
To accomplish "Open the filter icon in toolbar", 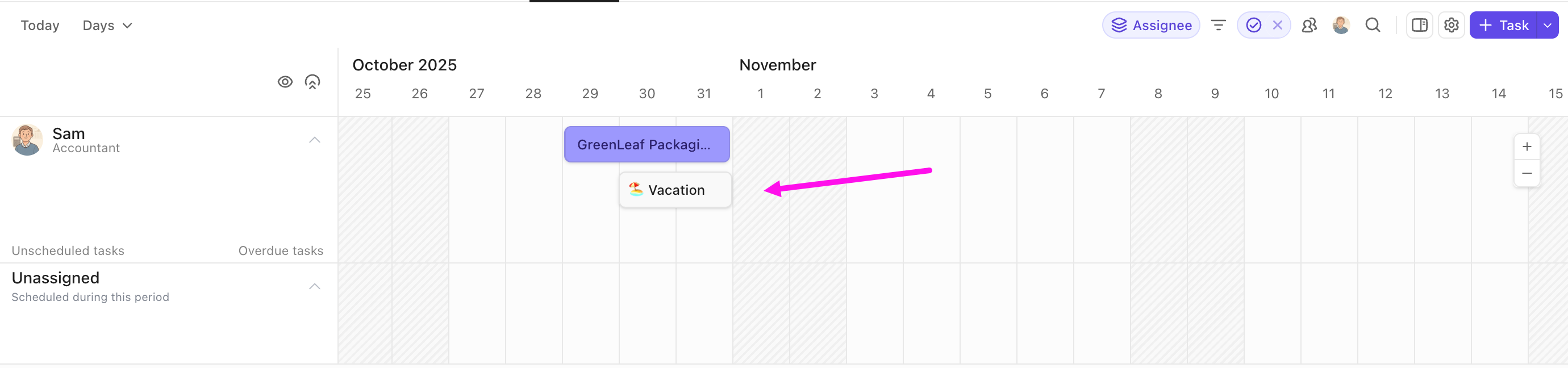I will click(x=1218, y=25).
